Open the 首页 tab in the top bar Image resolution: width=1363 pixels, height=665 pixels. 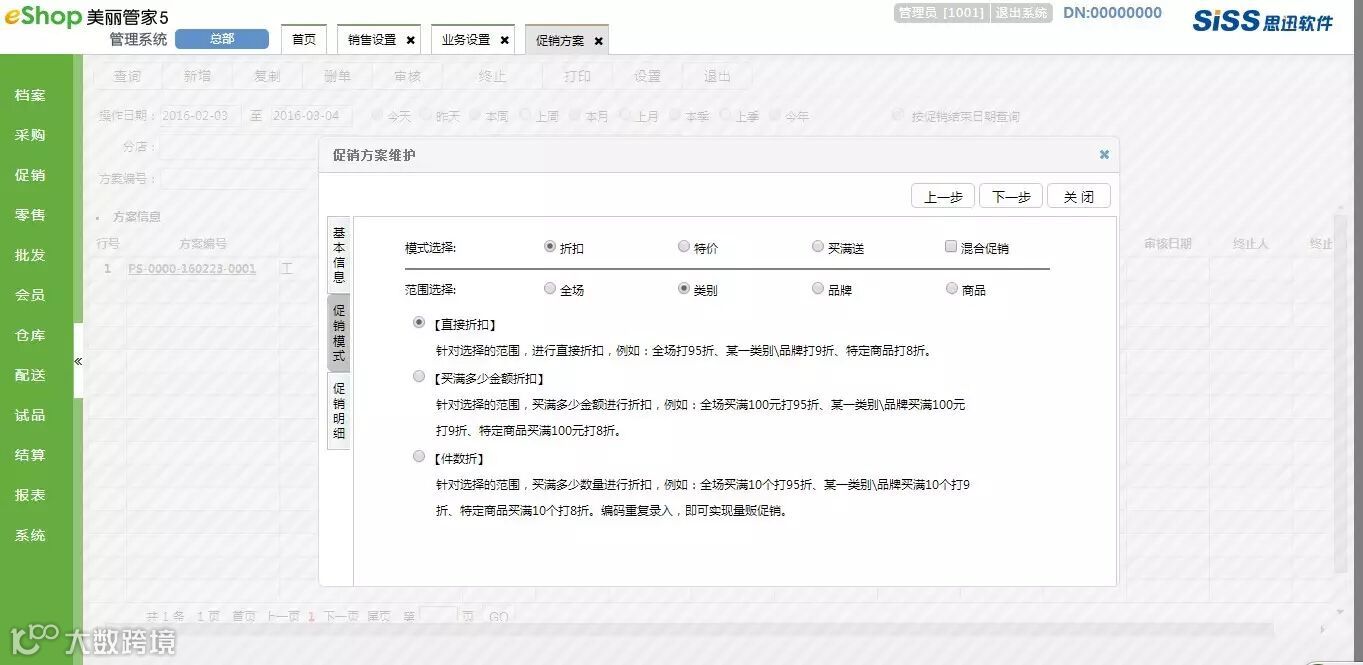[x=304, y=40]
